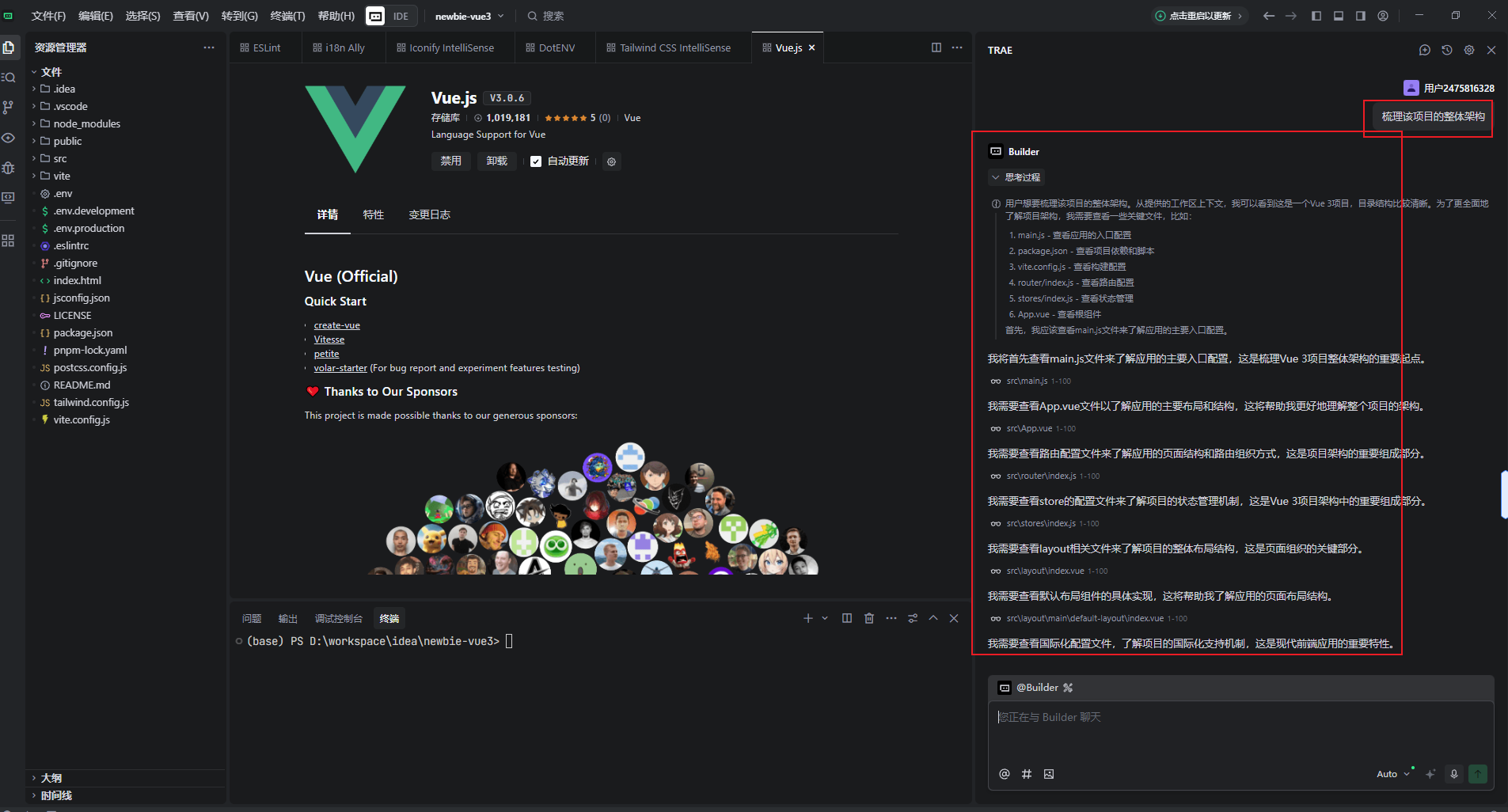Expand the Outline section

[51, 778]
